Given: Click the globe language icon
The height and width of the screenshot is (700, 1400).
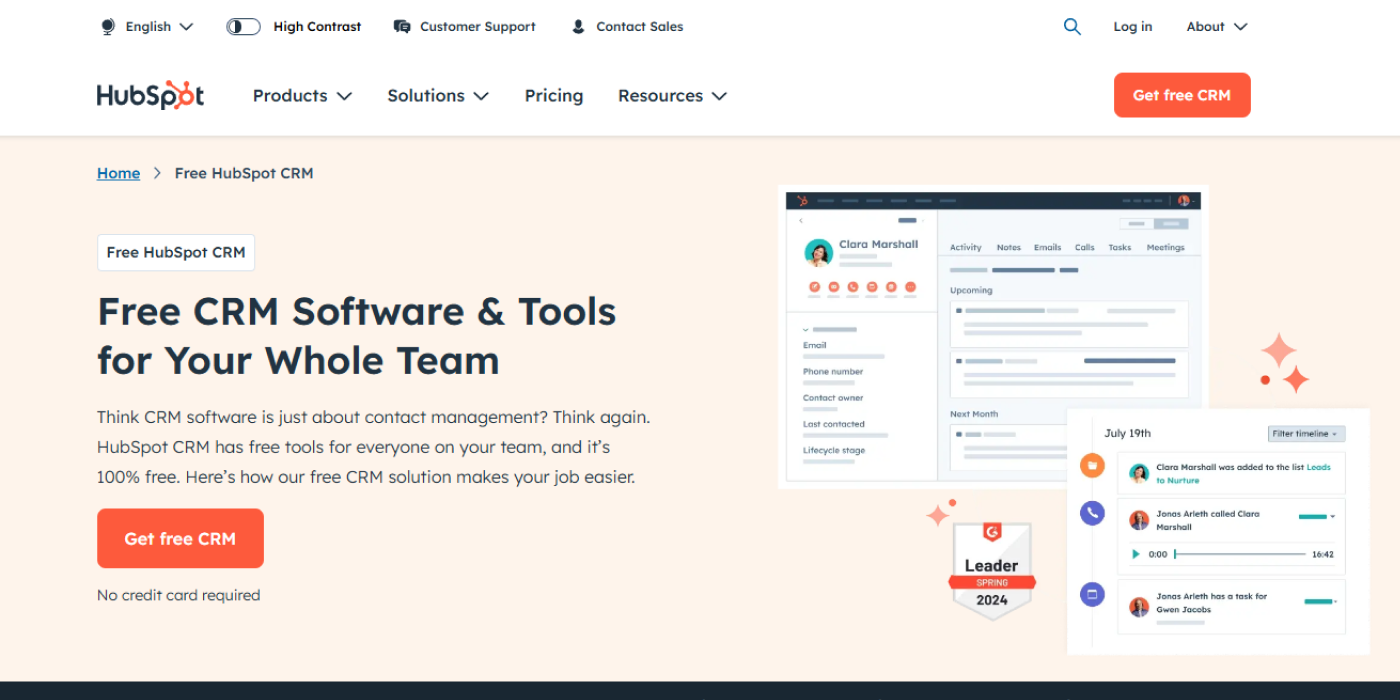Looking at the screenshot, I should [108, 27].
